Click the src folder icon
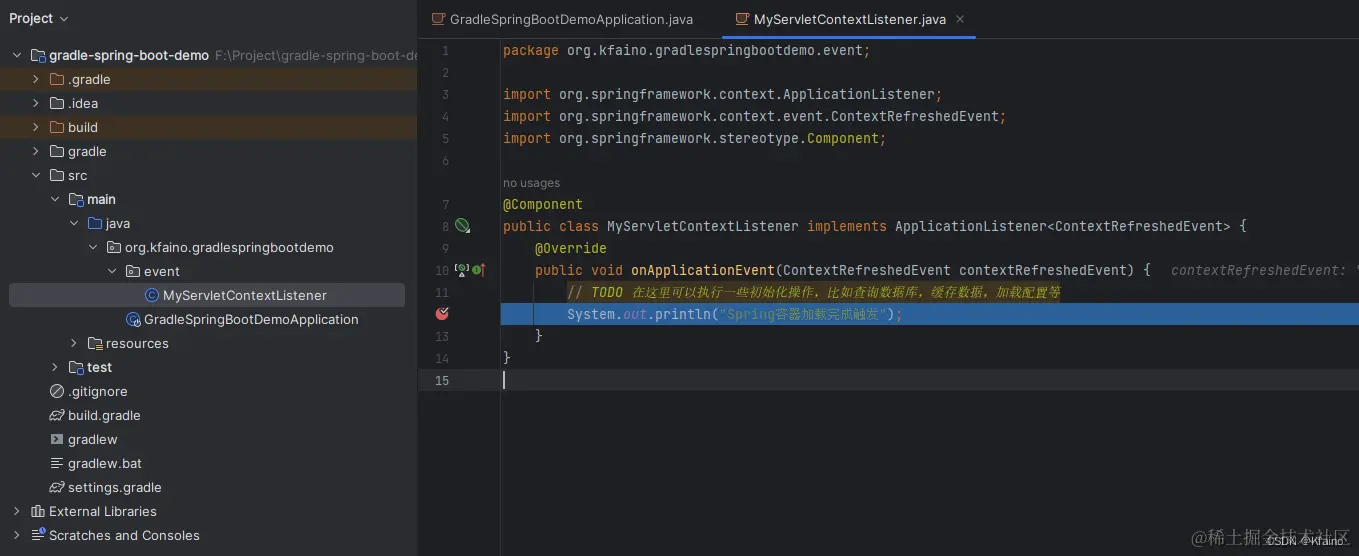Viewport: 1359px width, 556px height. click(57, 175)
